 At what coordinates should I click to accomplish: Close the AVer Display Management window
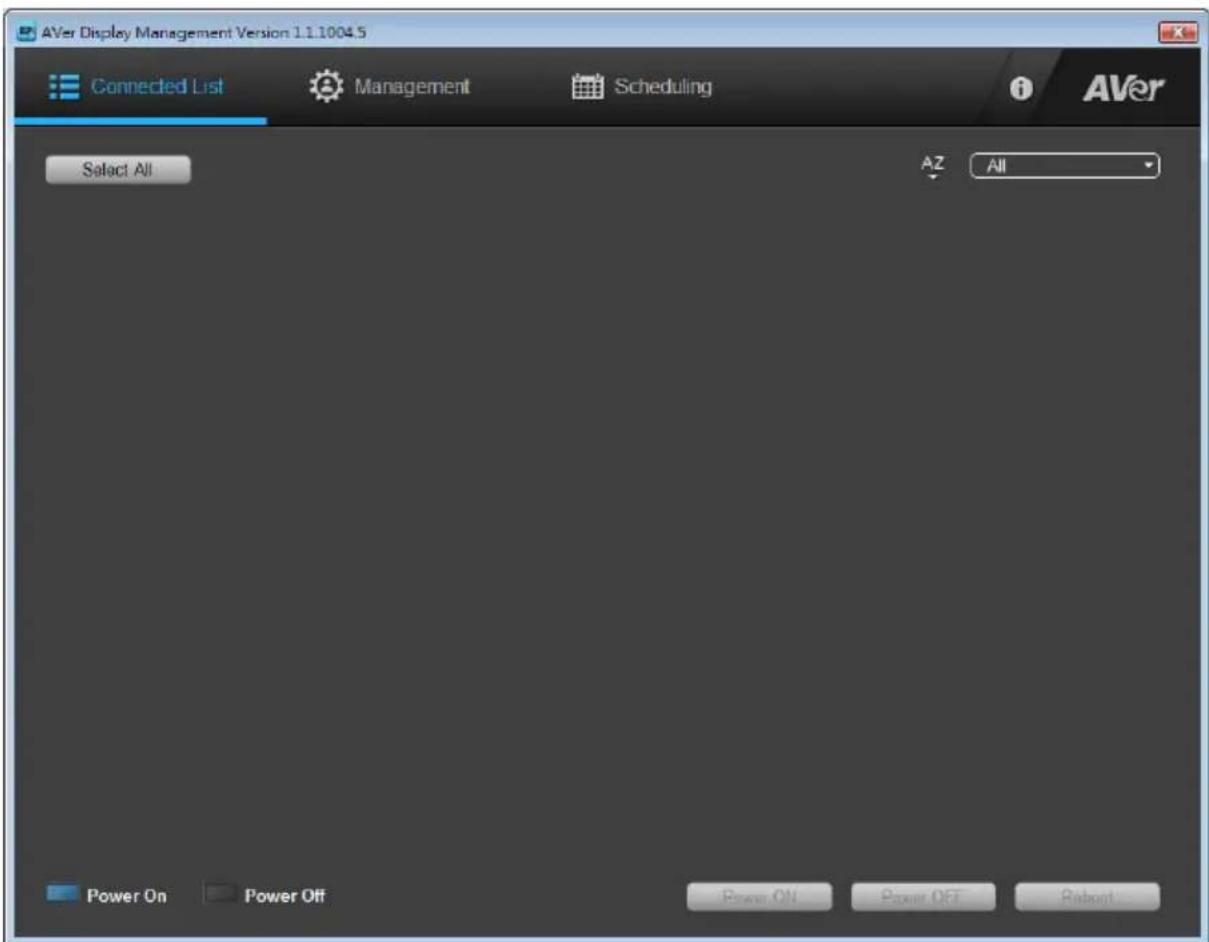tap(1176, 33)
